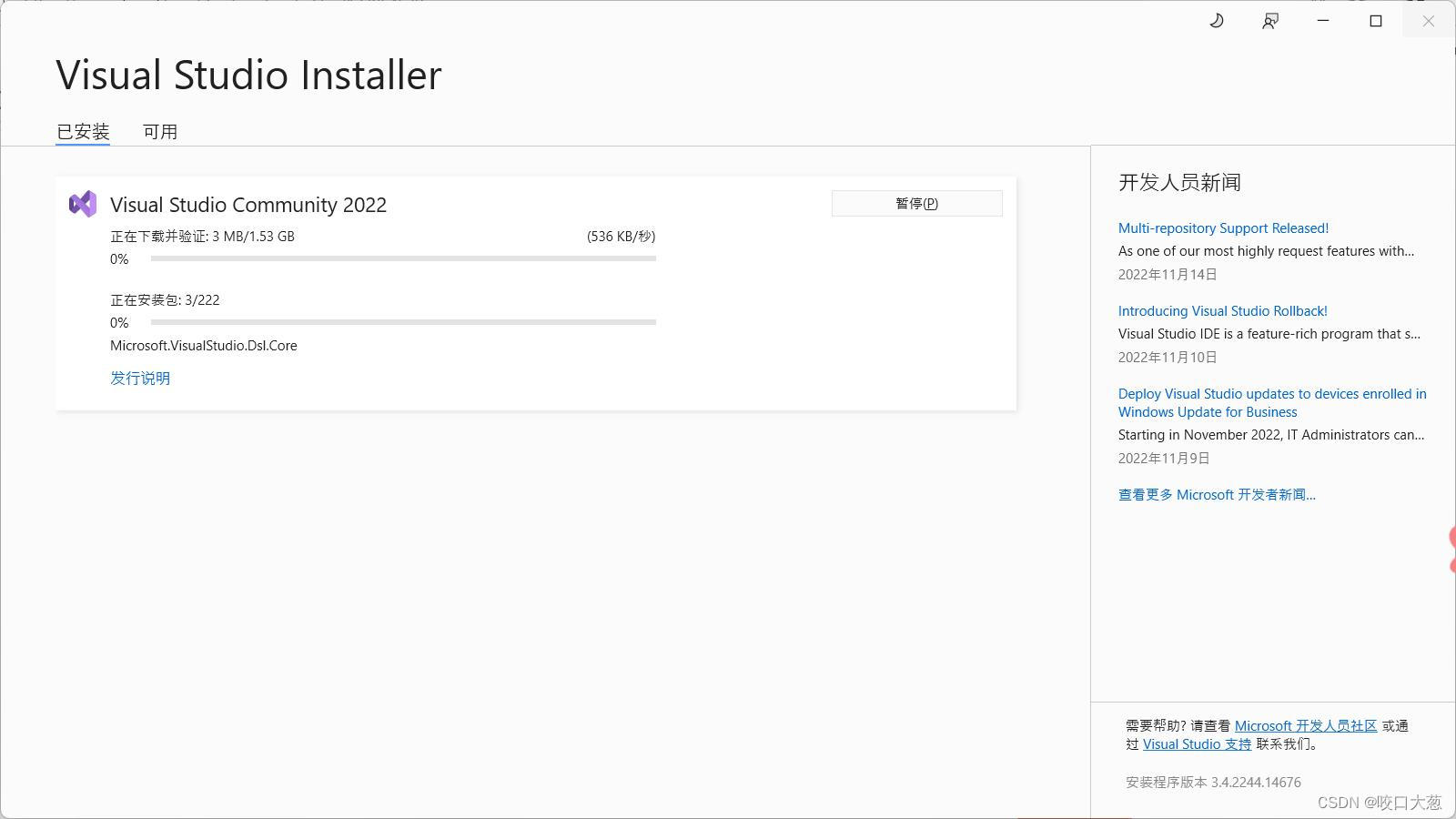Screen dimensions: 1456x819
Task: Click the download and verify progress bar
Action: coord(403,258)
